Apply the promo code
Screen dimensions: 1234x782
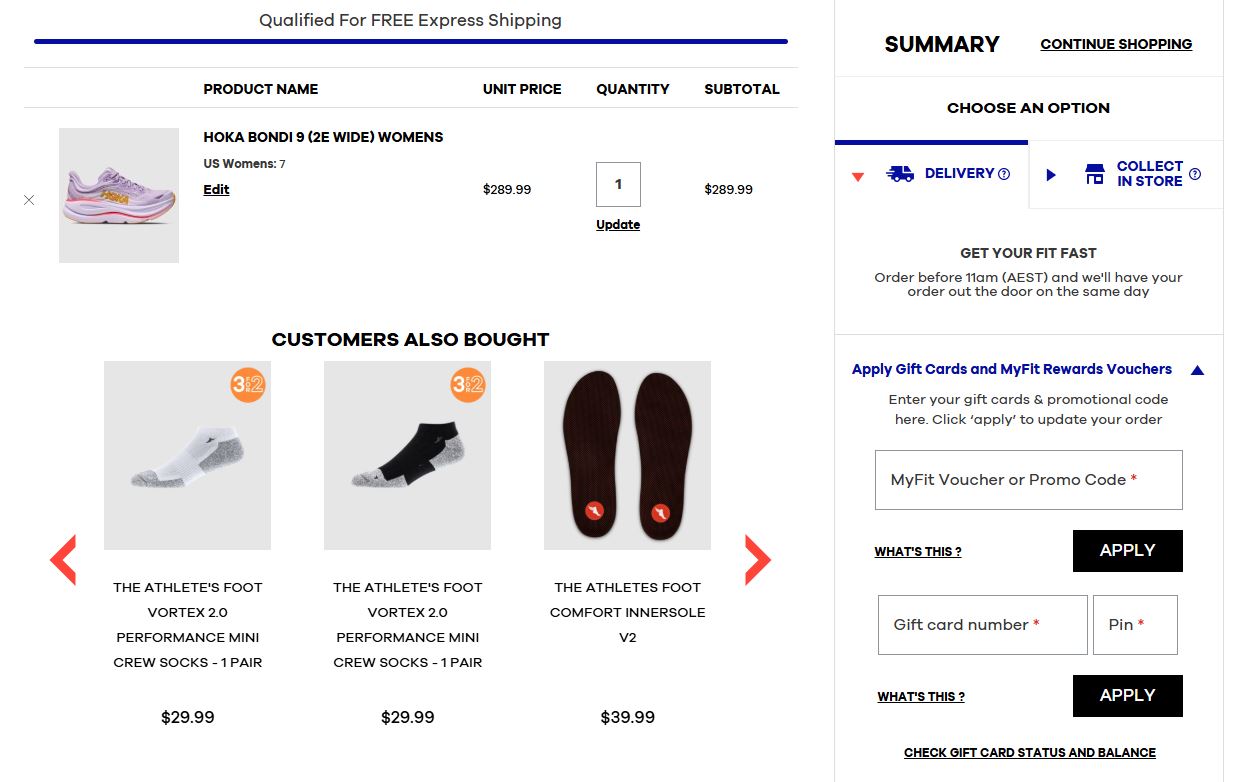1127,550
